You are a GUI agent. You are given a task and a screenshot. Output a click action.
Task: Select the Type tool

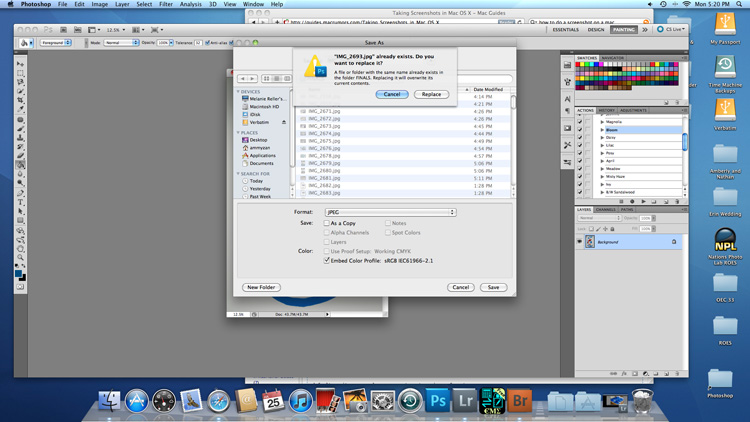click(x=20, y=202)
